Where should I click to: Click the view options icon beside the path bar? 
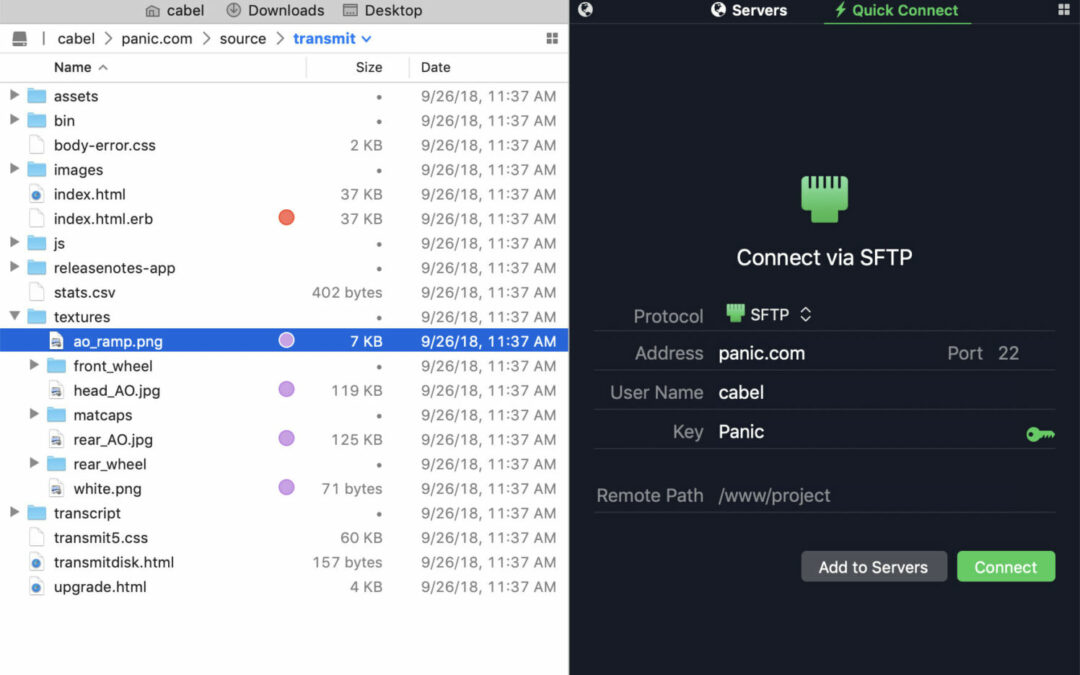pos(552,38)
